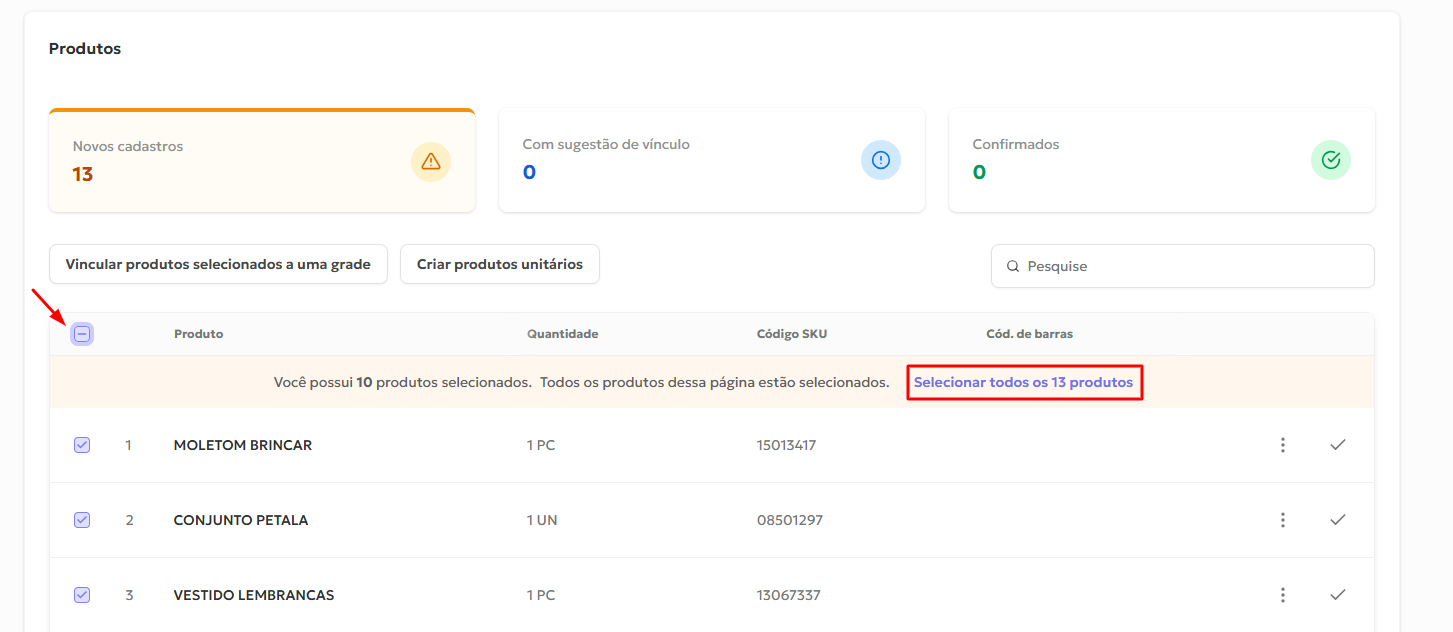Click Selecionar todos os 13 produtos link
The image size is (1453, 632).
(x=1023, y=383)
